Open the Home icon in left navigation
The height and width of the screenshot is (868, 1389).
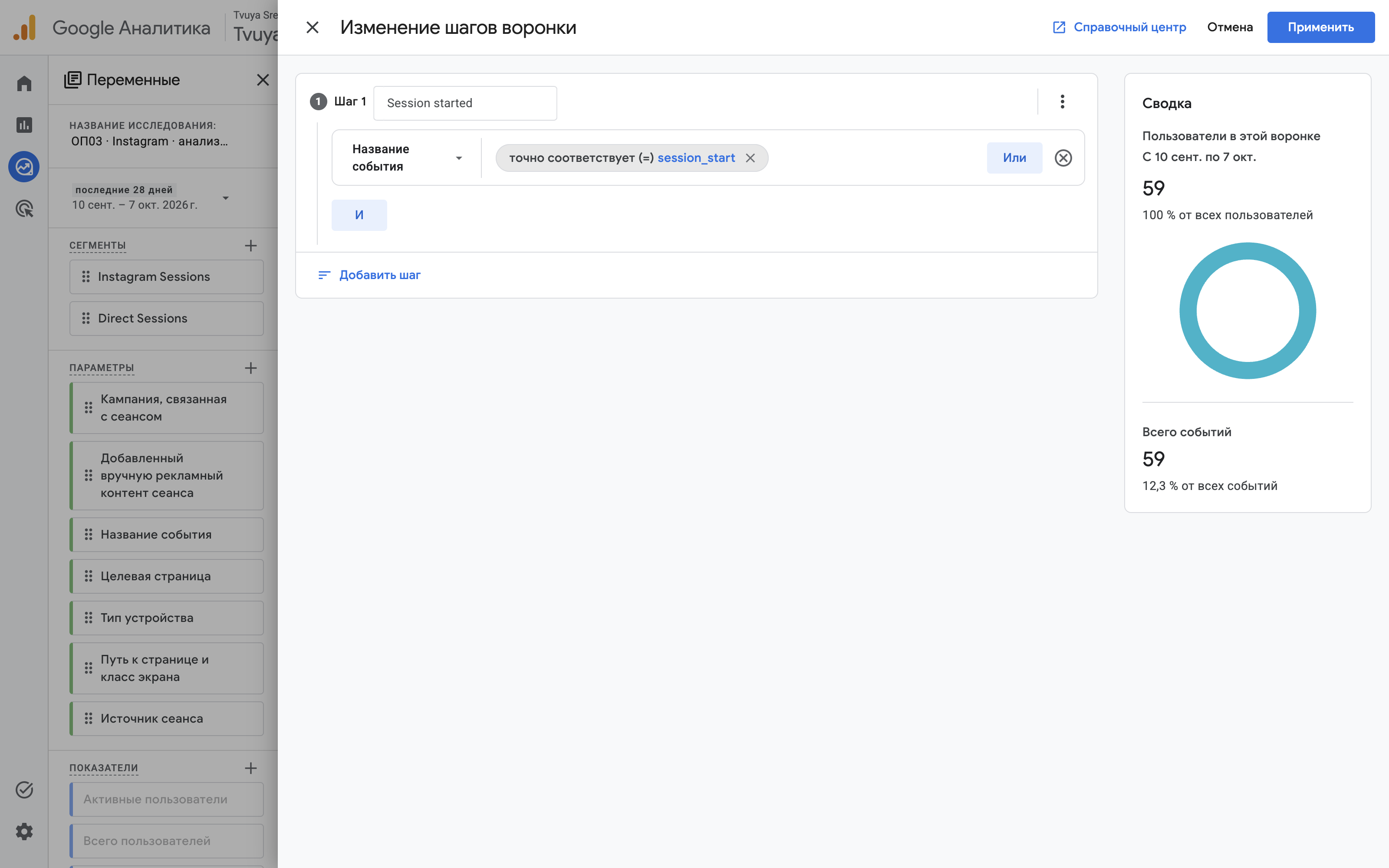click(x=24, y=83)
